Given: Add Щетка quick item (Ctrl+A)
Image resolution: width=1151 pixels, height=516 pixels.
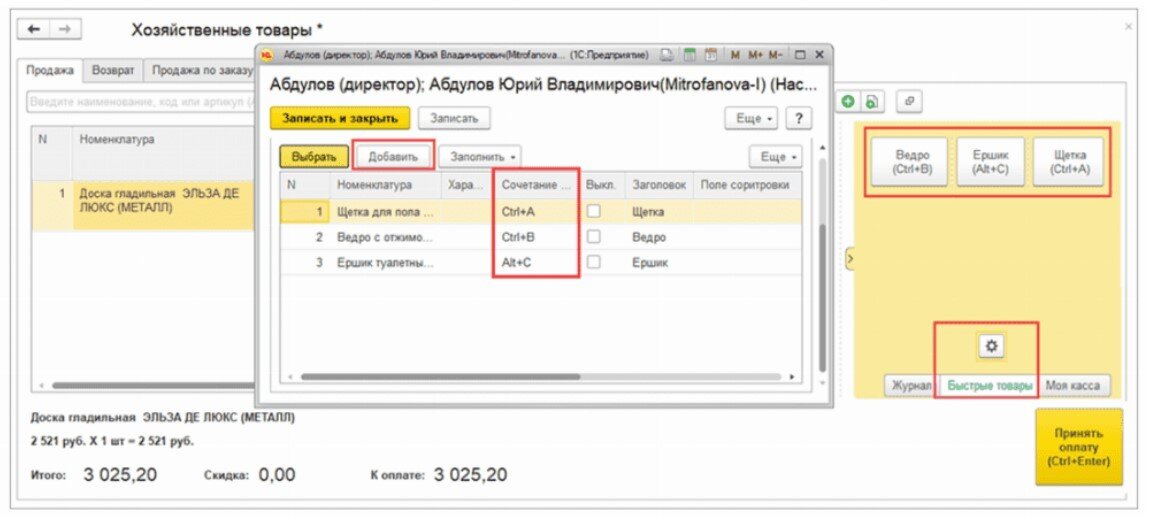Looking at the screenshot, I should pos(1070,161).
